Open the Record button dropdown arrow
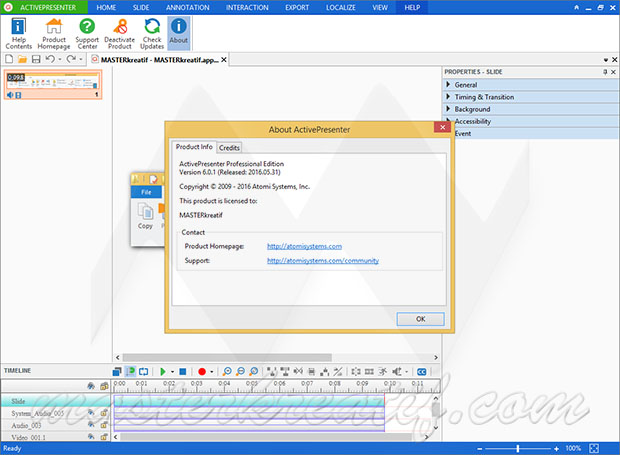This screenshot has width=620, height=455. pyautogui.click(x=212, y=372)
